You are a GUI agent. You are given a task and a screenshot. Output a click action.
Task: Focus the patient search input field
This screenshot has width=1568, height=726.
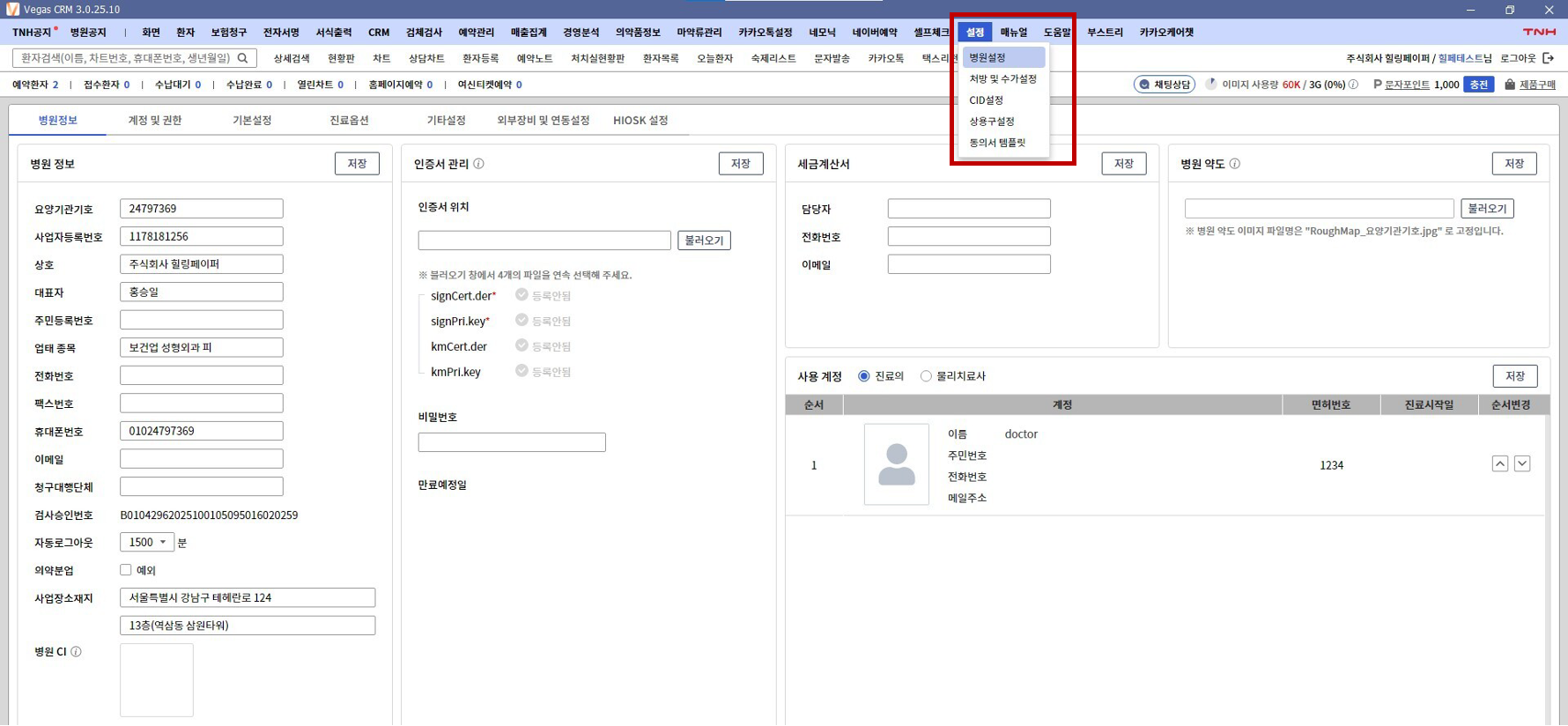[135, 58]
